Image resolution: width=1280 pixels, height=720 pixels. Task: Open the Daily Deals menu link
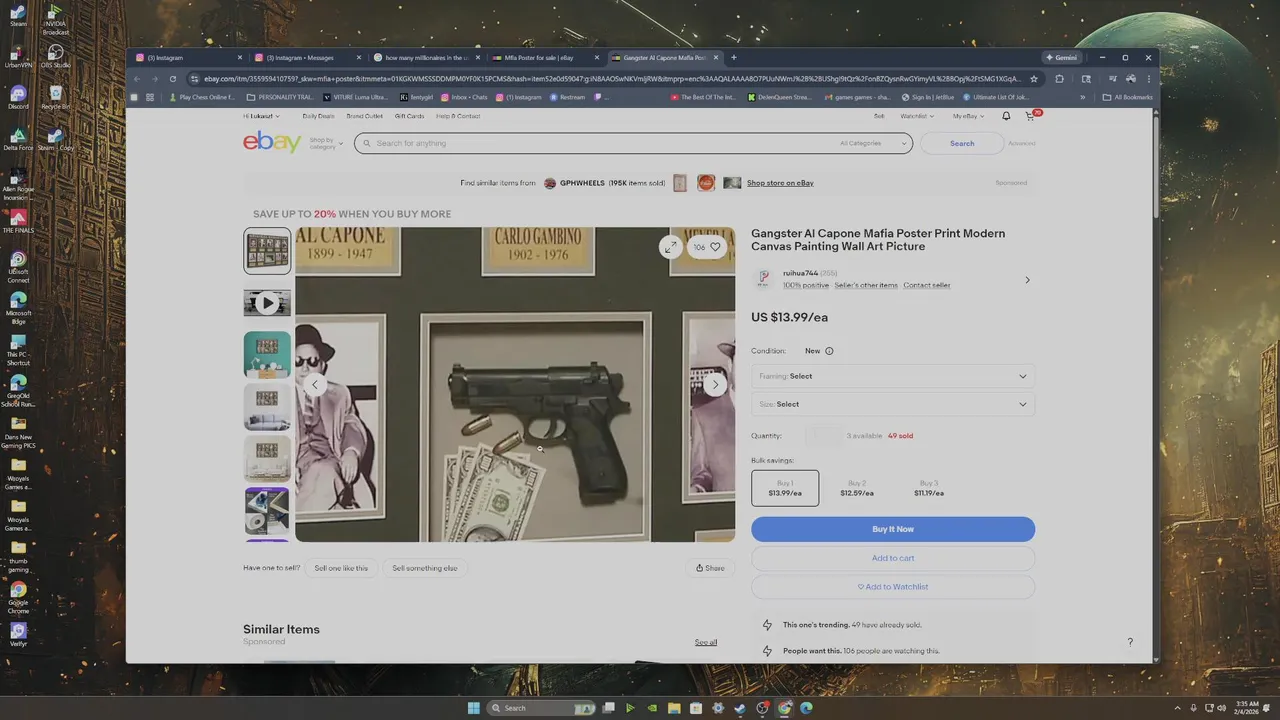click(318, 116)
